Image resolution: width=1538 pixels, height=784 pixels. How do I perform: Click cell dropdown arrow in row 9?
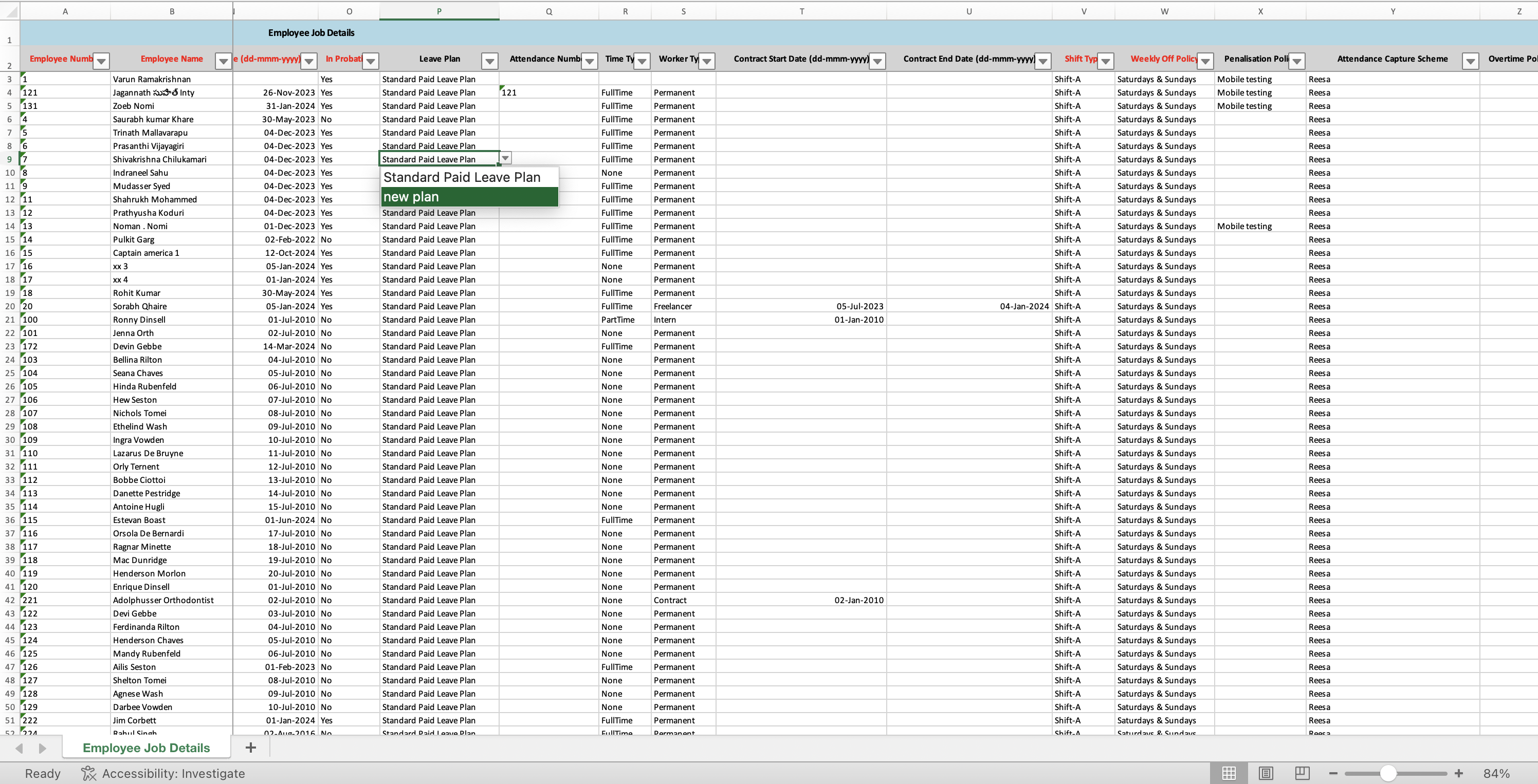pyautogui.click(x=506, y=159)
